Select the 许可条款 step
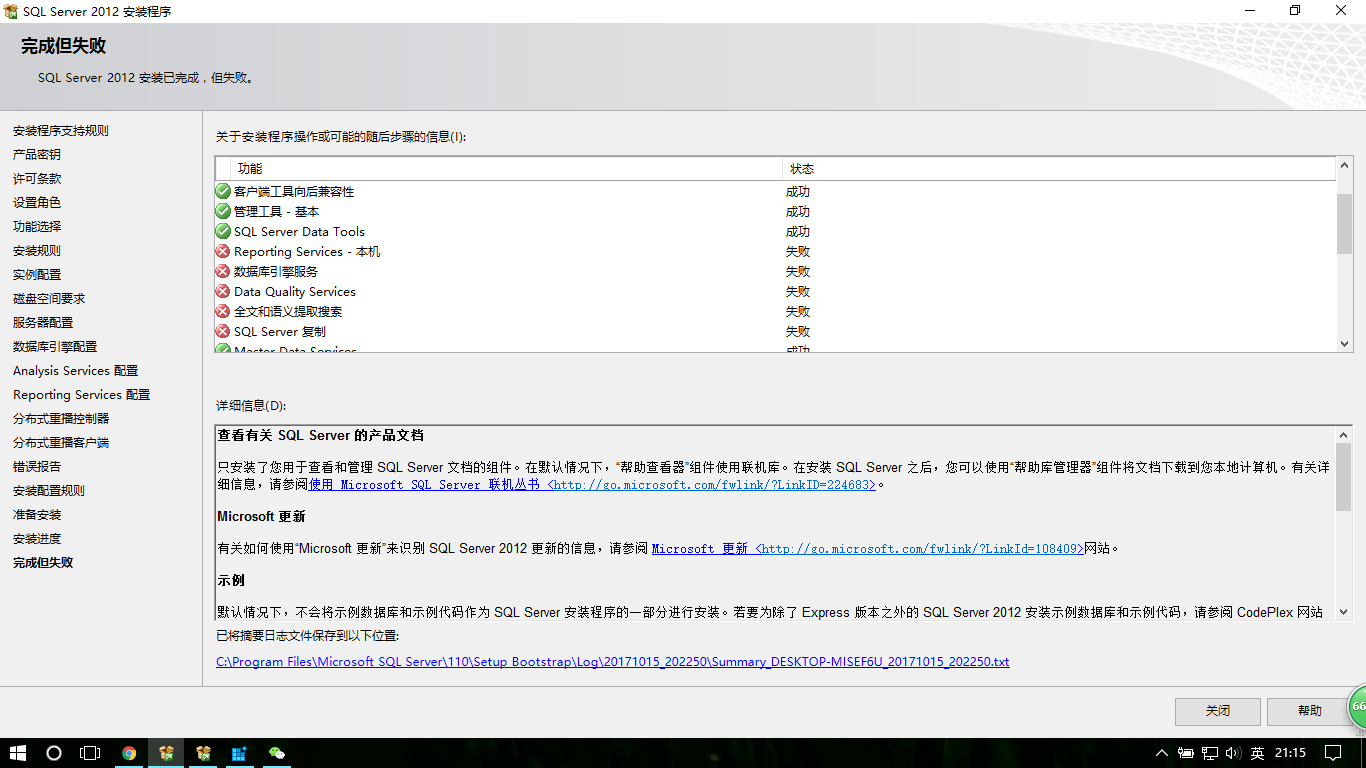Screen dimensions: 1366x768 [x=37, y=179]
